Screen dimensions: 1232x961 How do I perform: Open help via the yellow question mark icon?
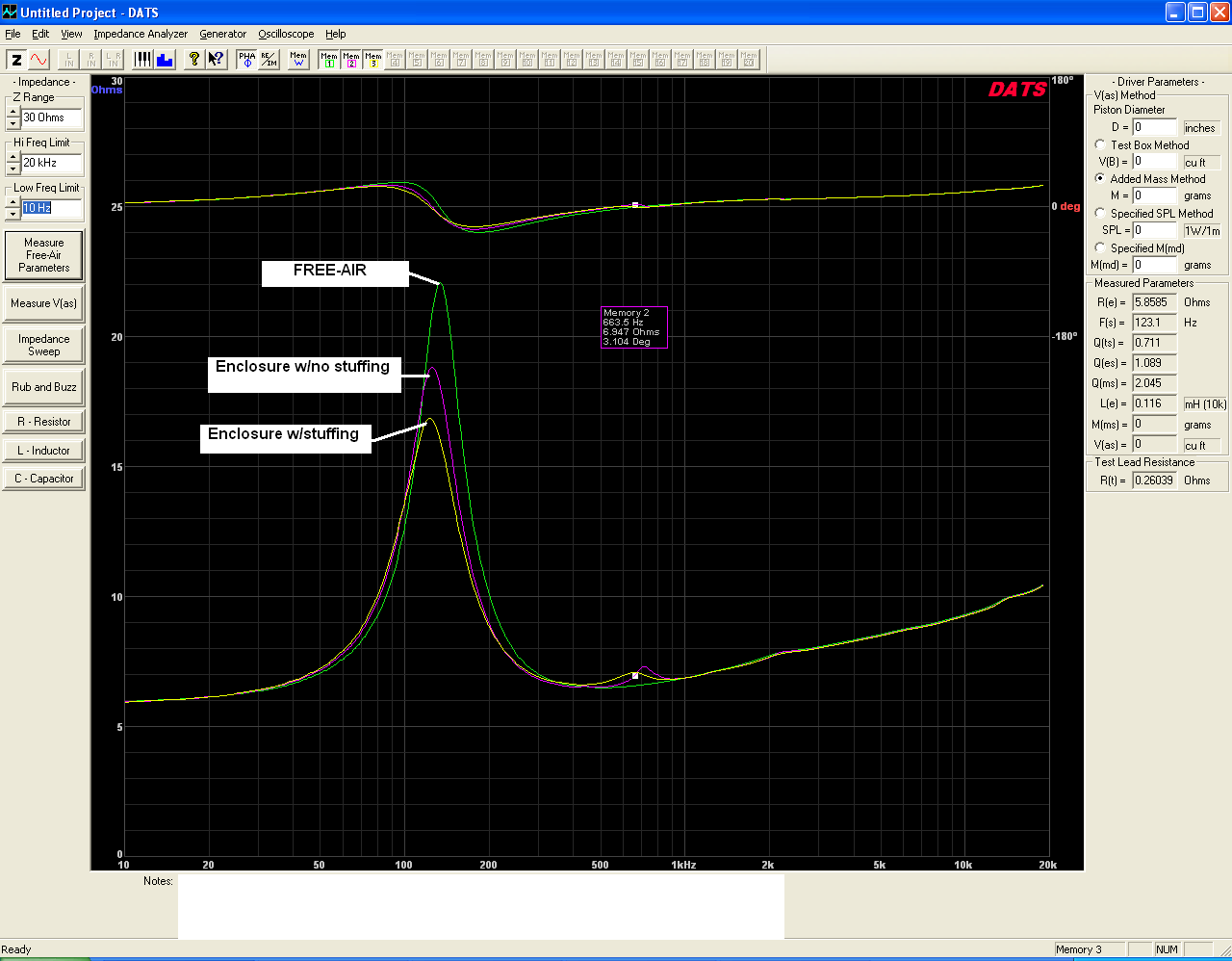pos(194,60)
